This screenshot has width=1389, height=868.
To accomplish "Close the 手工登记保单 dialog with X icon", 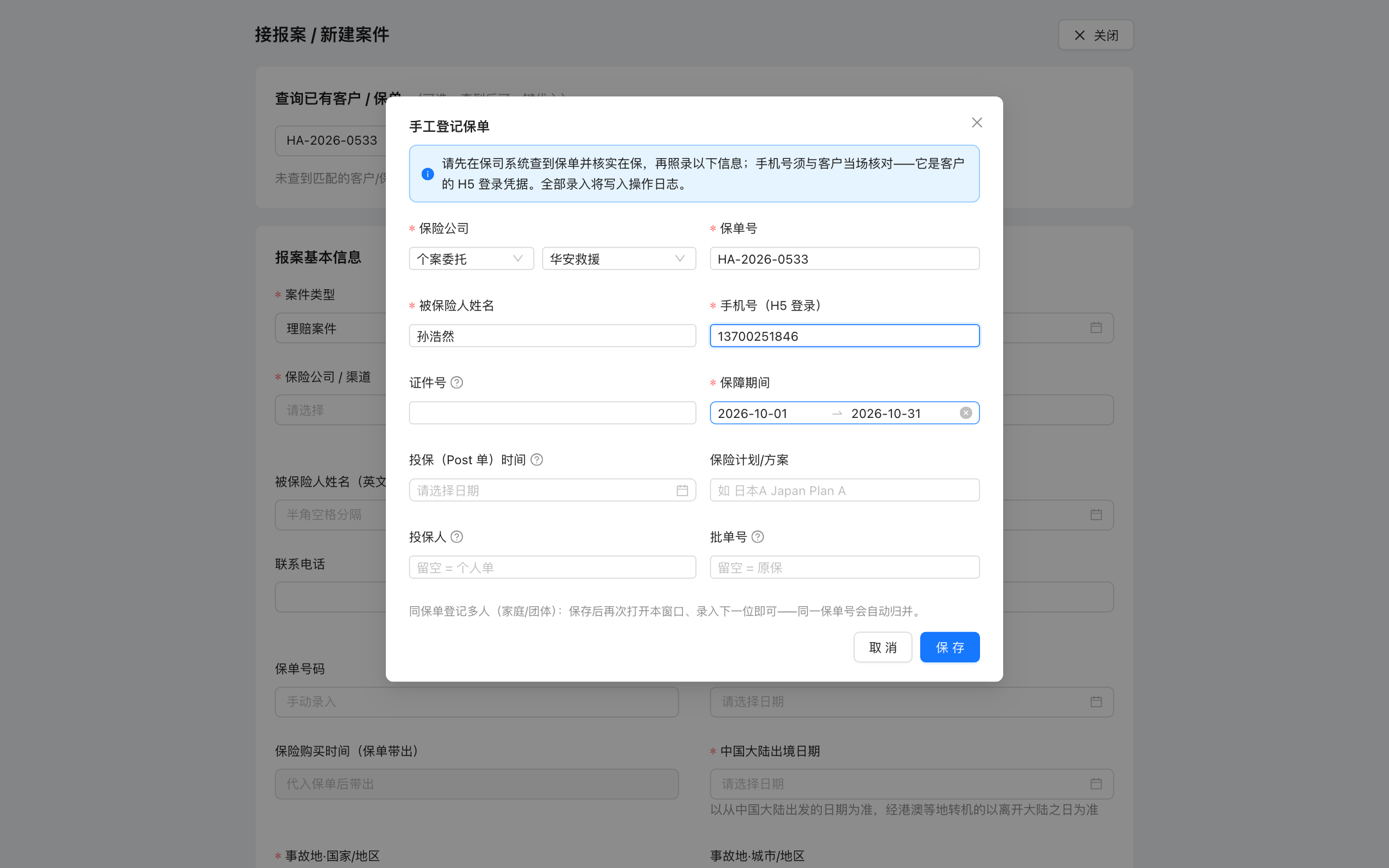I will tap(977, 122).
